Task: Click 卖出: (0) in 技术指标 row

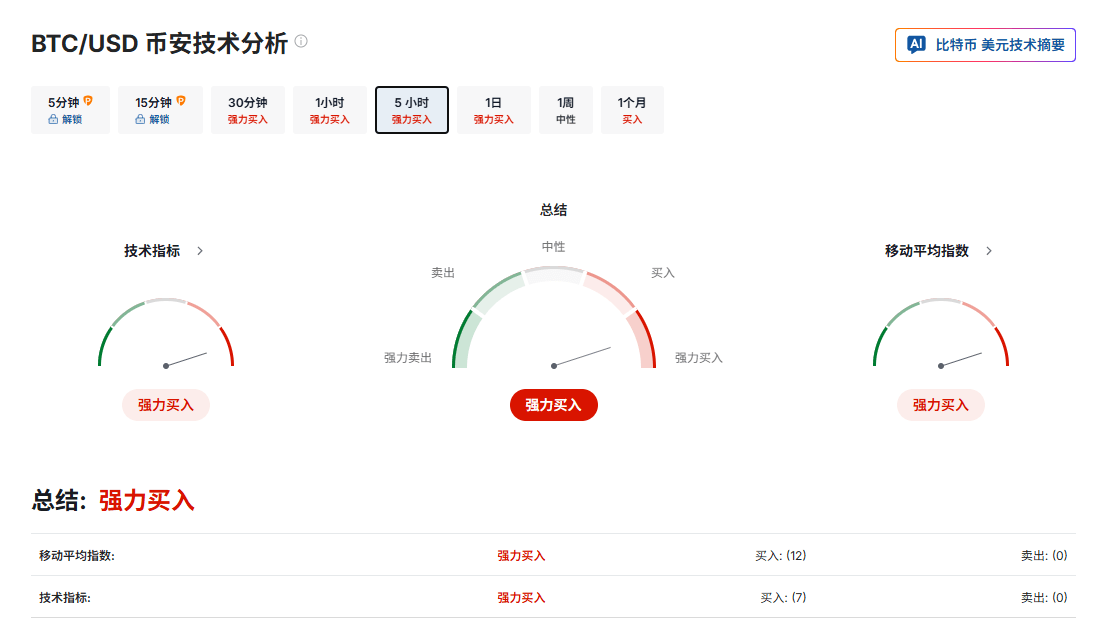Action: click(x=1044, y=598)
